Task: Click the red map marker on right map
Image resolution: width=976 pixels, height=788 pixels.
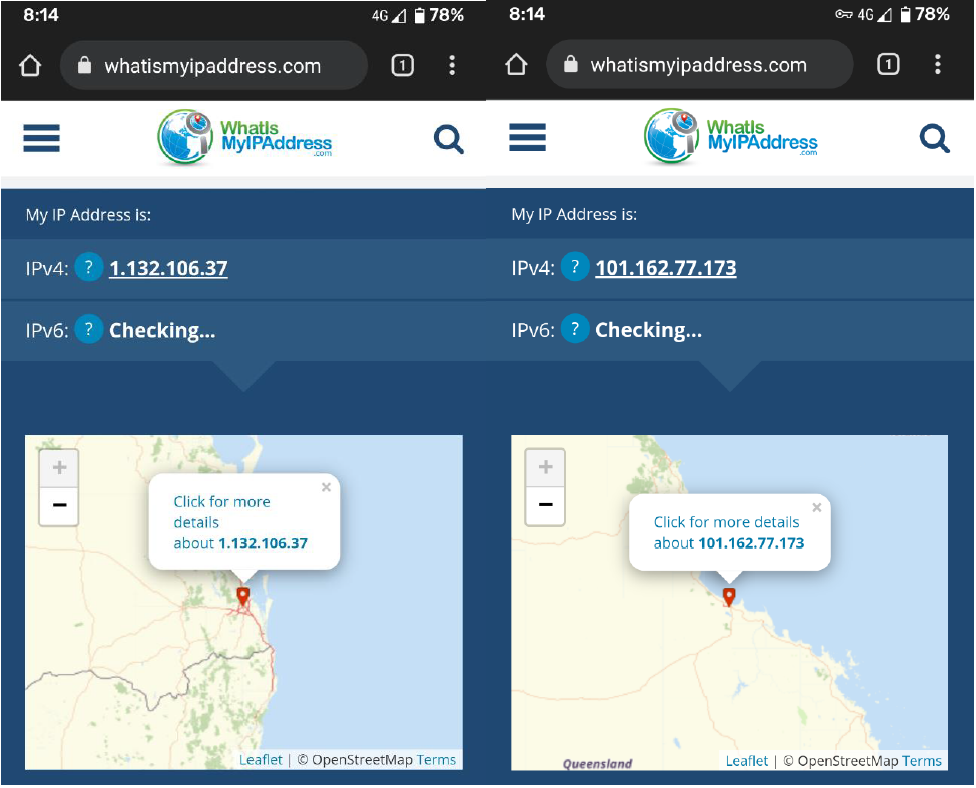Action: point(729,597)
